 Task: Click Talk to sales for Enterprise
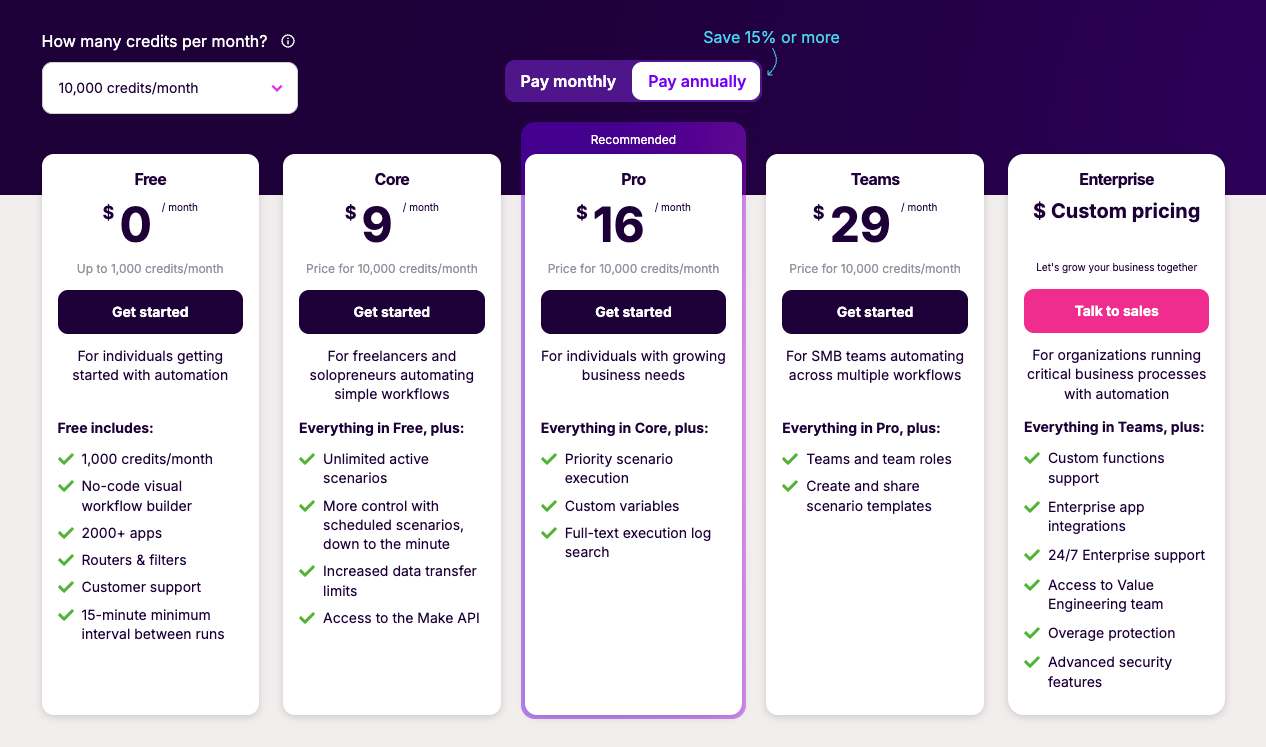1116,311
